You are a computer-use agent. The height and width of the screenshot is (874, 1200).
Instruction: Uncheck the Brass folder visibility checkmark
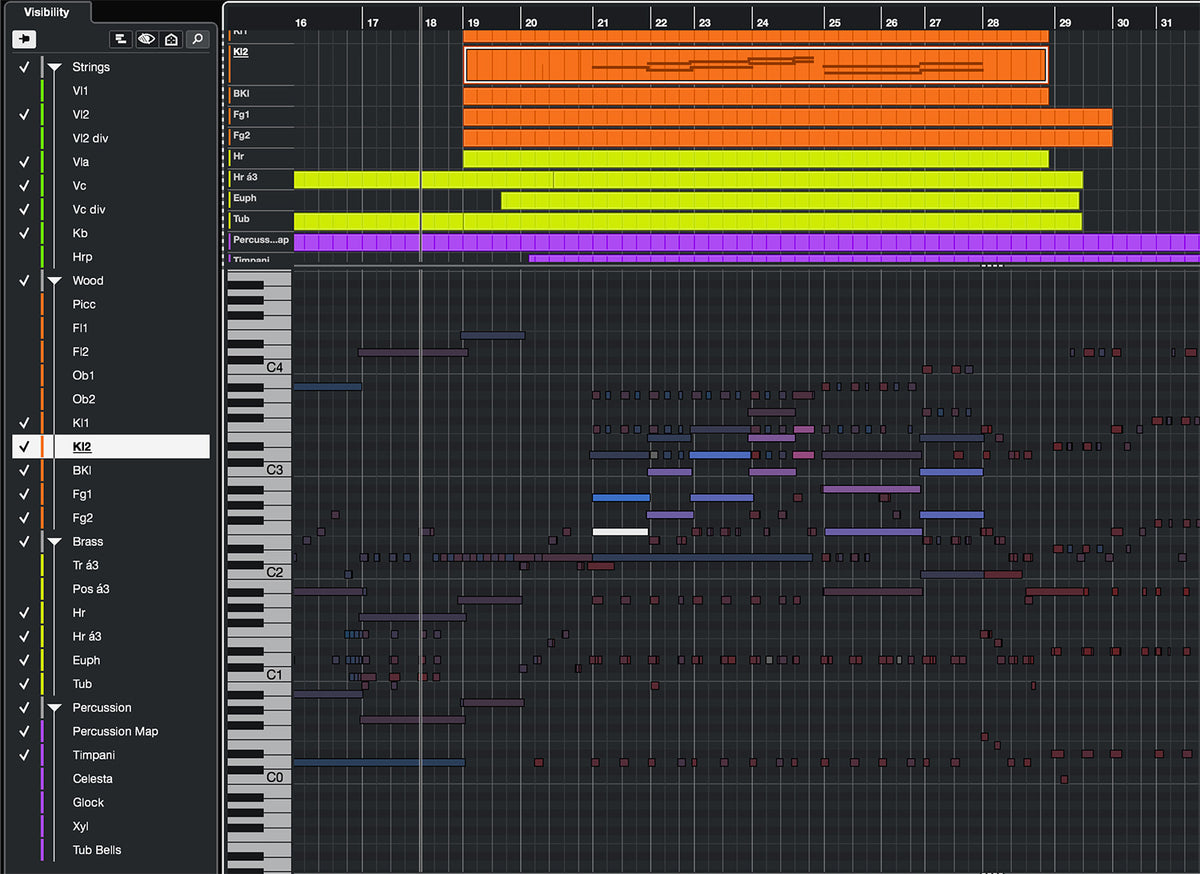point(24,542)
